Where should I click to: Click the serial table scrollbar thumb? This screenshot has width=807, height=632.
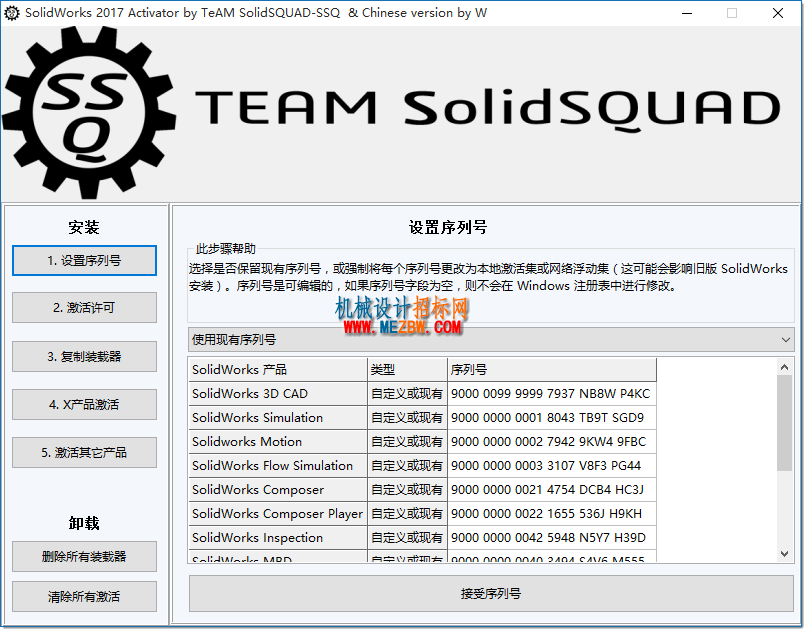point(784,423)
